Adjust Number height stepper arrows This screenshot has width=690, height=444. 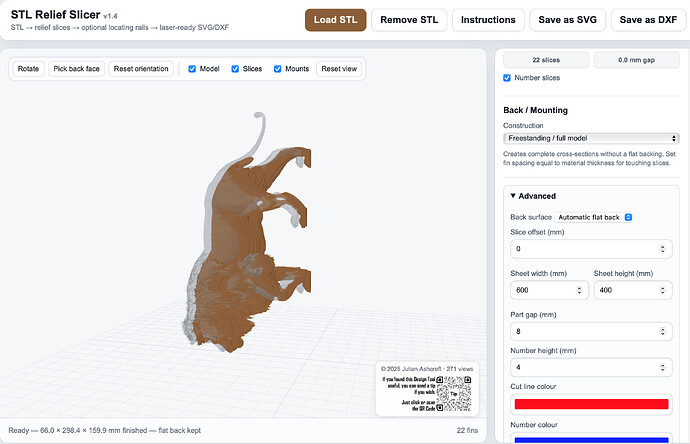coord(662,367)
